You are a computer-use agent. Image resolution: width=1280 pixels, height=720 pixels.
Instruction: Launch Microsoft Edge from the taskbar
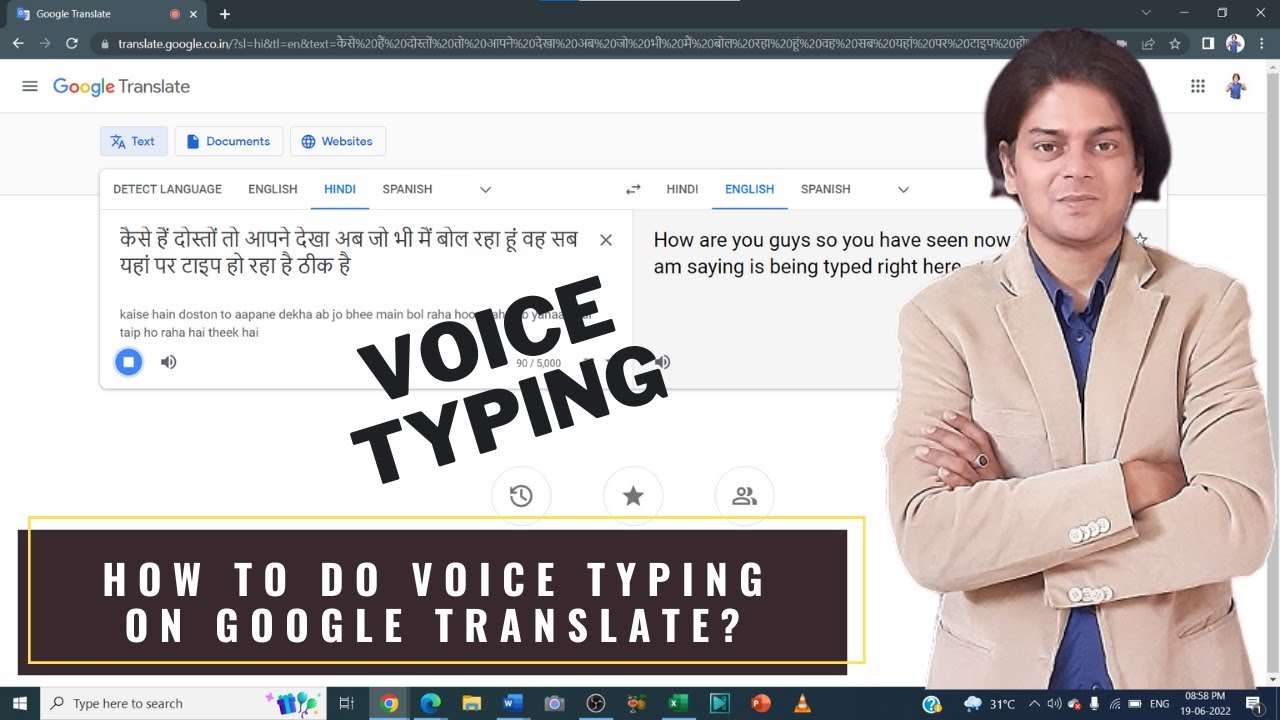[x=431, y=704]
